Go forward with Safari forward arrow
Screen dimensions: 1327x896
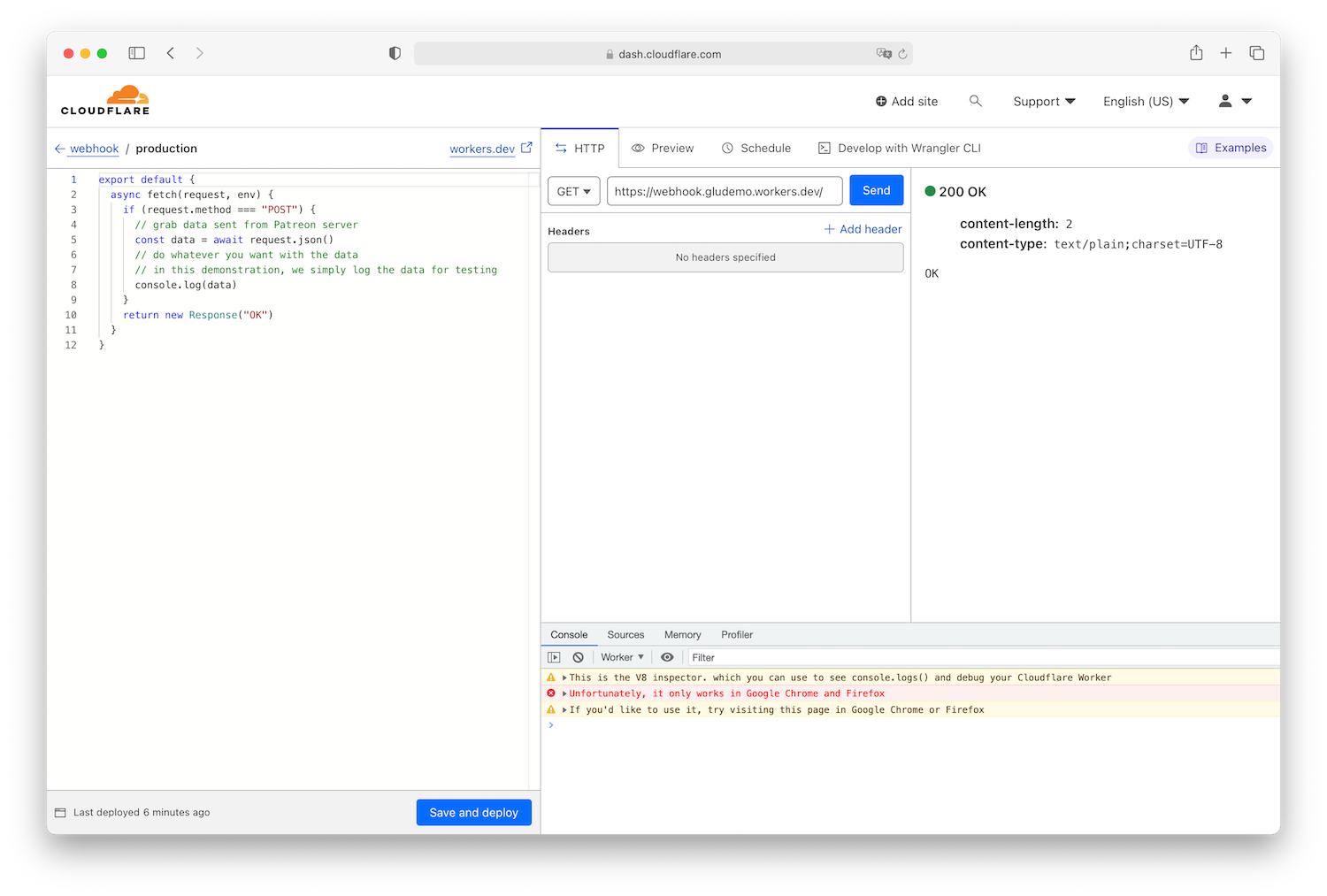coord(200,53)
